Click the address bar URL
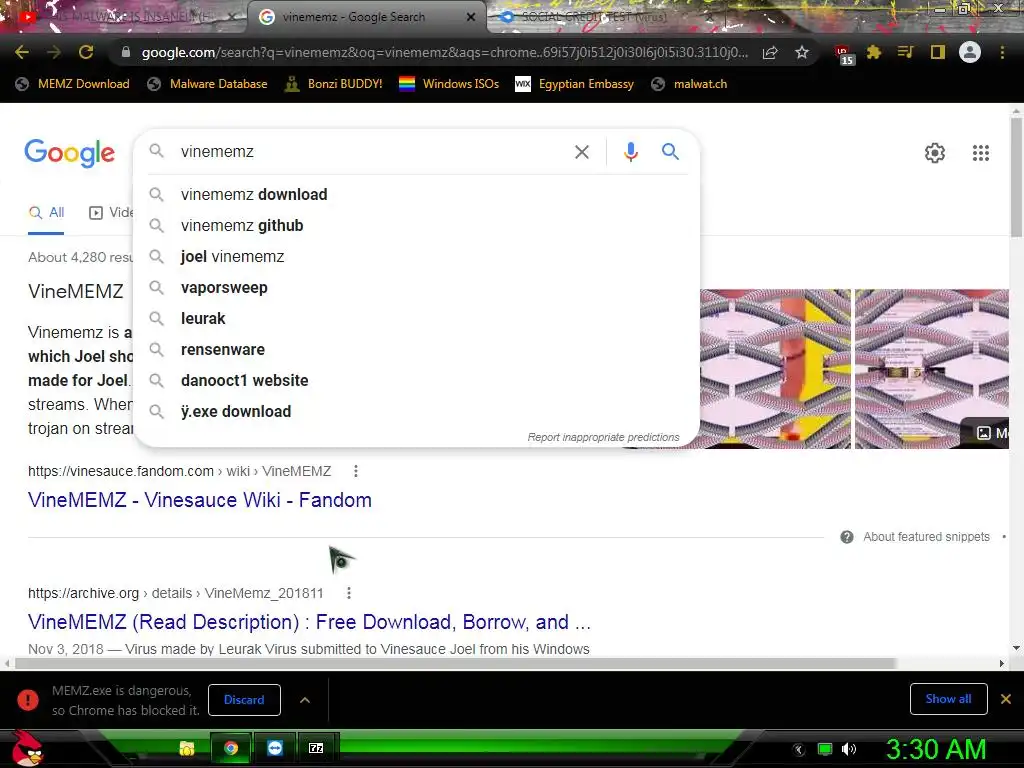The width and height of the screenshot is (1024, 768). 444,52
